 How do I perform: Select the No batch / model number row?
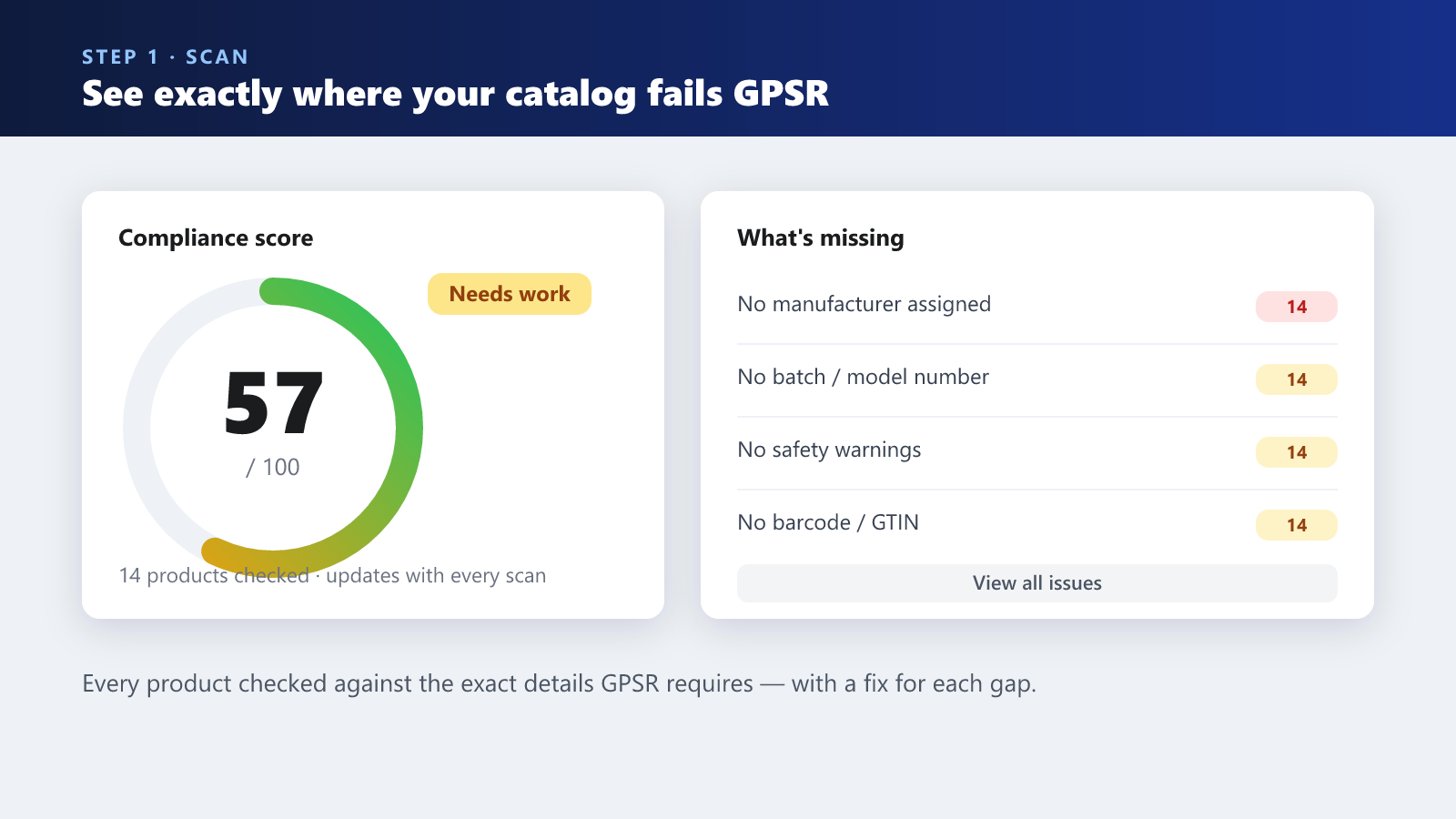pyautogui.click(x=1037, y=379)
